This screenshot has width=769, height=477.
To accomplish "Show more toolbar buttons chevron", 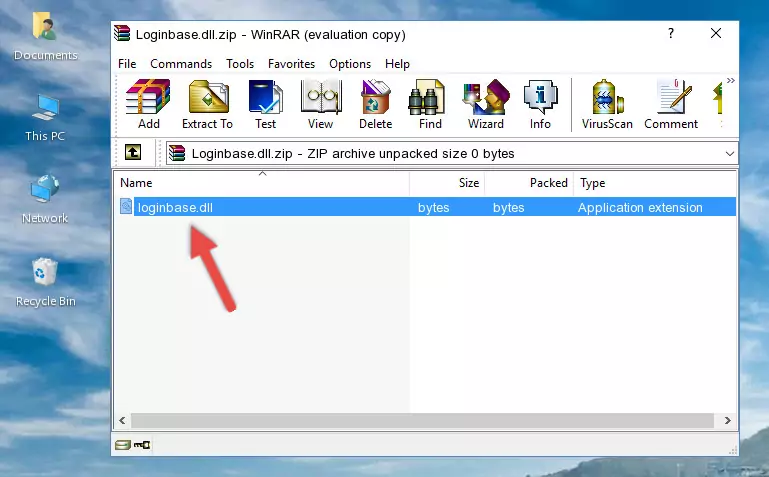I will pyautogui.click(x=730, y=81).
